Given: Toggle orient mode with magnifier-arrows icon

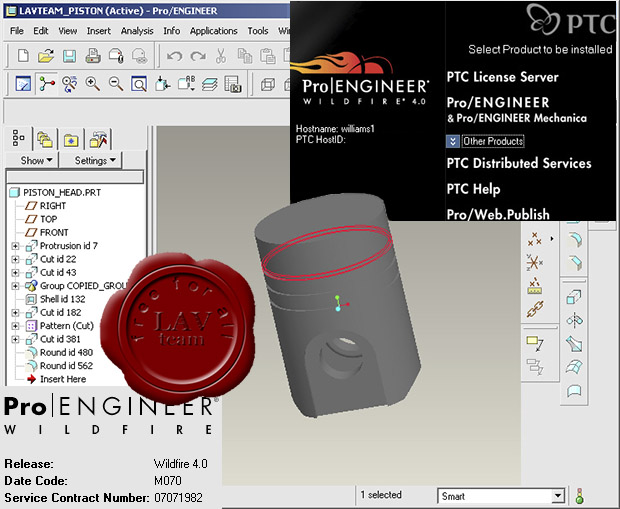Looking at the screenshot, I should pyautogui.click(x=70, y=84).
